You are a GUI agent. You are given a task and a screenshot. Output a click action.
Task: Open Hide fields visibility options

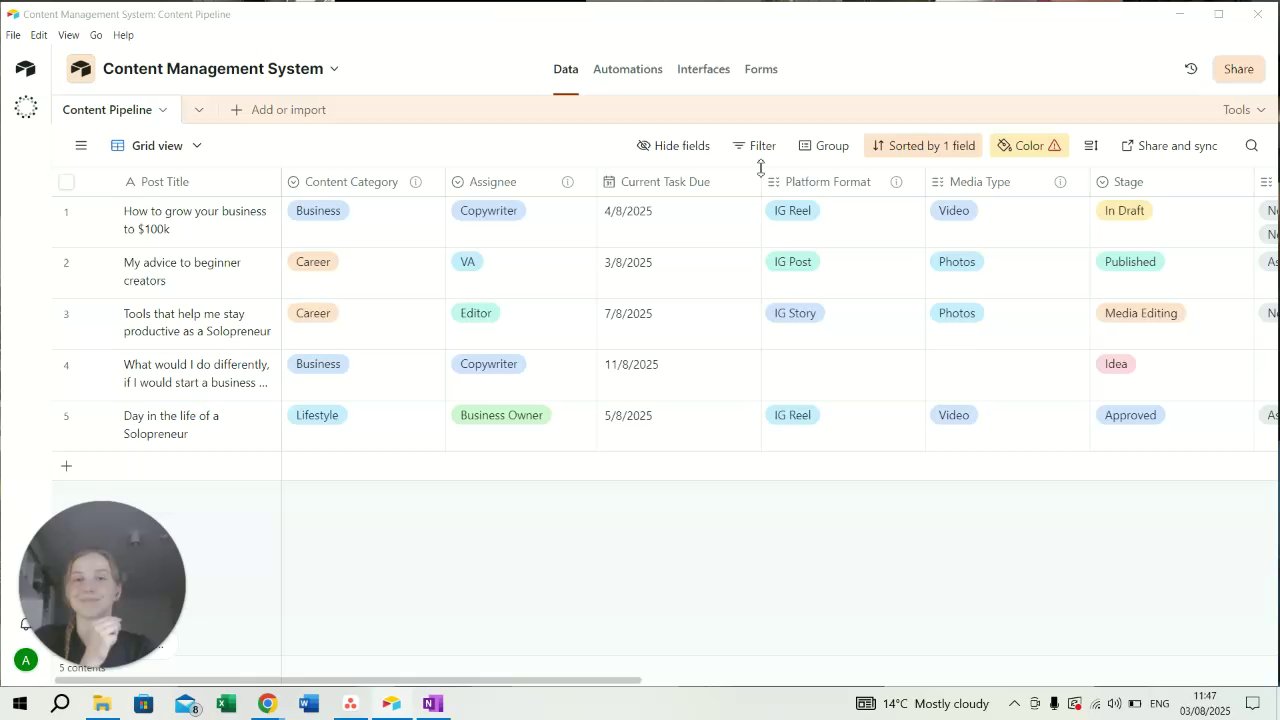click(x=673, y=146)
